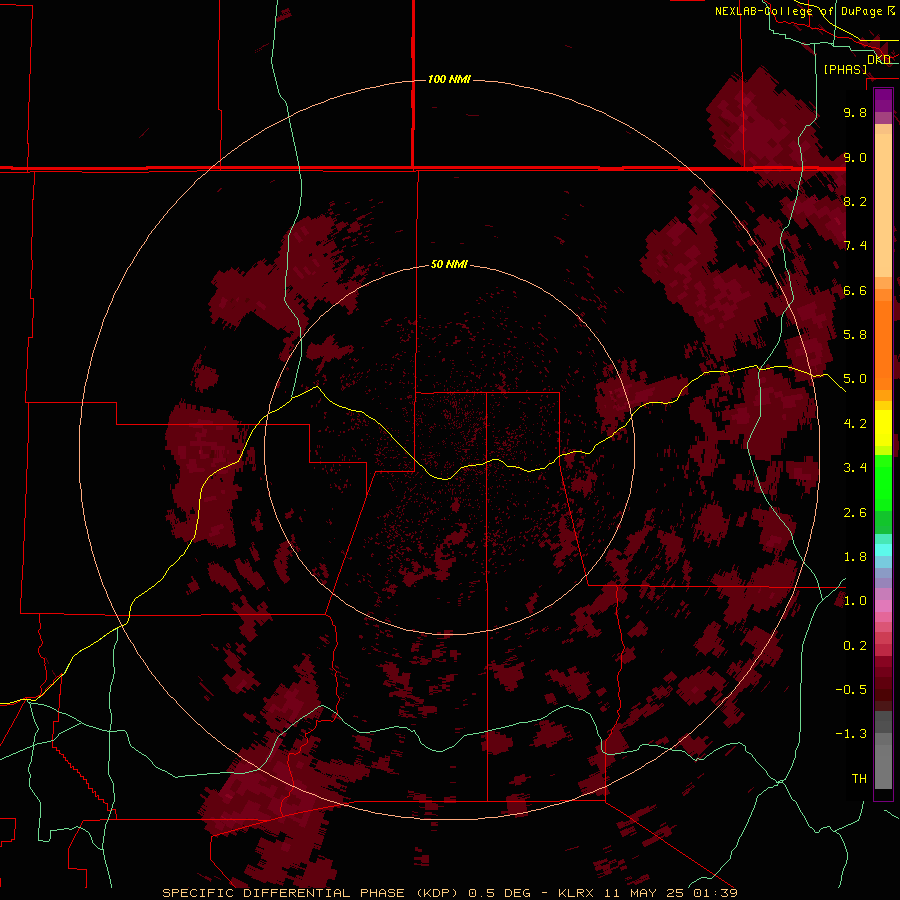Click the gray segment at color bar bottom
The image size is (900, 900).
pos(883,766)
